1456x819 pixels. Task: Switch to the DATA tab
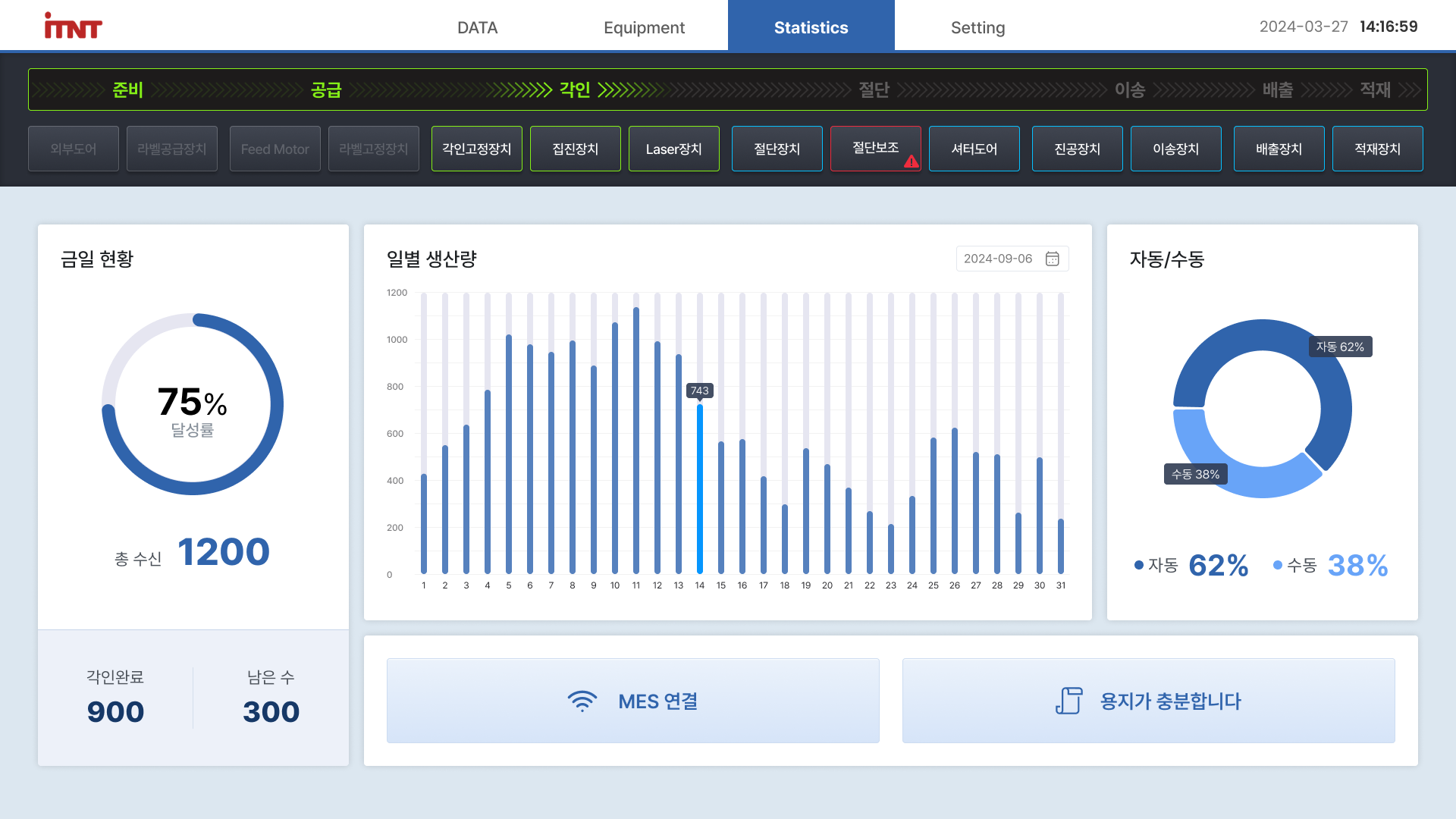477,27
